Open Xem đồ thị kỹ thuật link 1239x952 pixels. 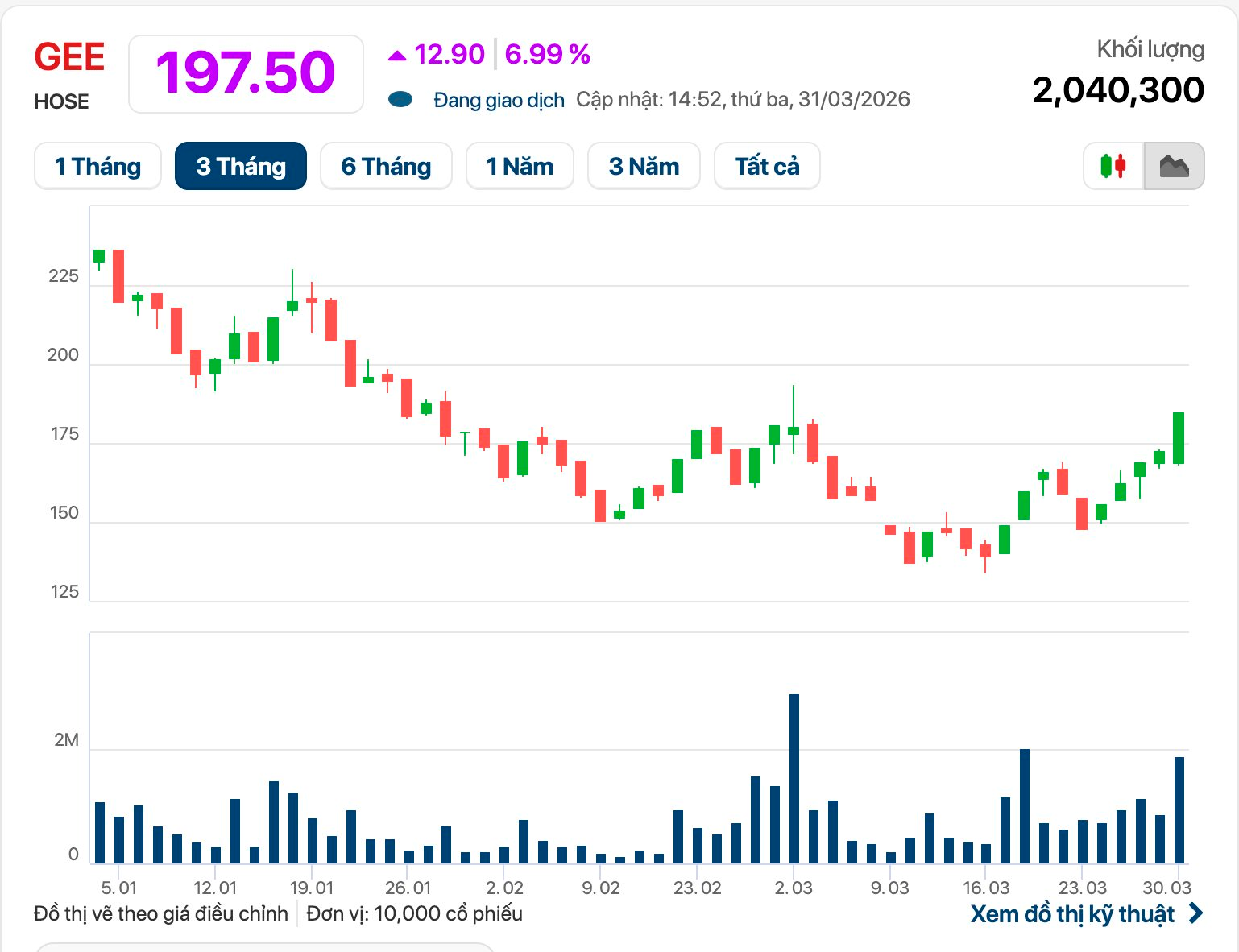pos(1072,914)
